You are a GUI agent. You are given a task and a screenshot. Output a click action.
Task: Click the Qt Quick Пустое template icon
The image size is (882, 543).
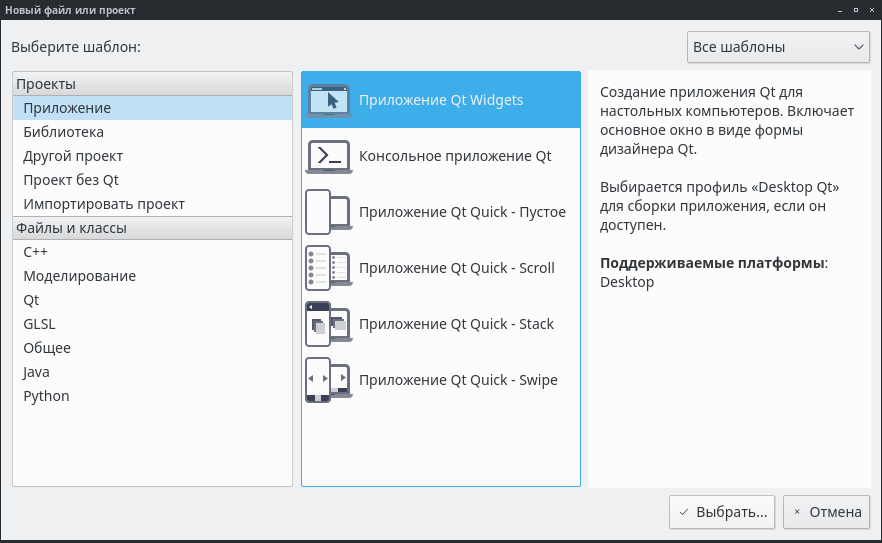[328, 212]
